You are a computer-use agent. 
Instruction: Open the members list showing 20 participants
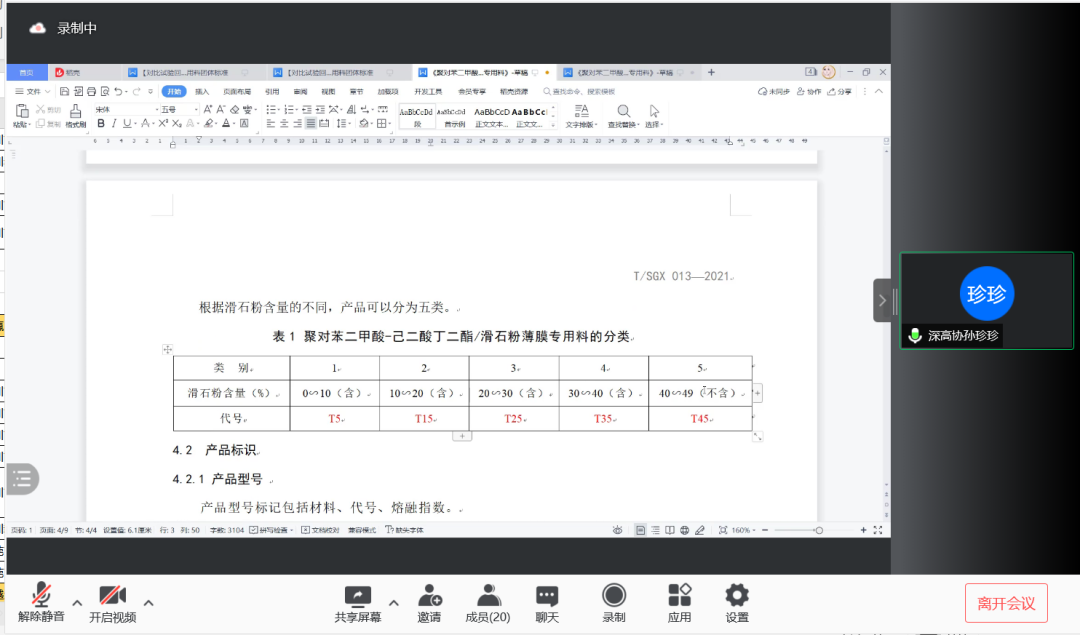pyautogui.click(x=487, y=600)
